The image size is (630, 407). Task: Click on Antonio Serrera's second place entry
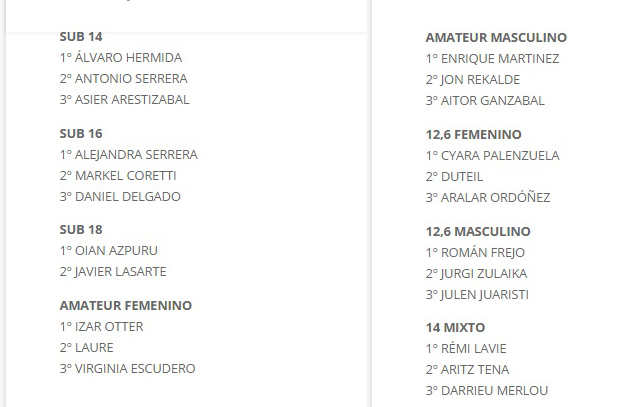(x=123, y=78)
